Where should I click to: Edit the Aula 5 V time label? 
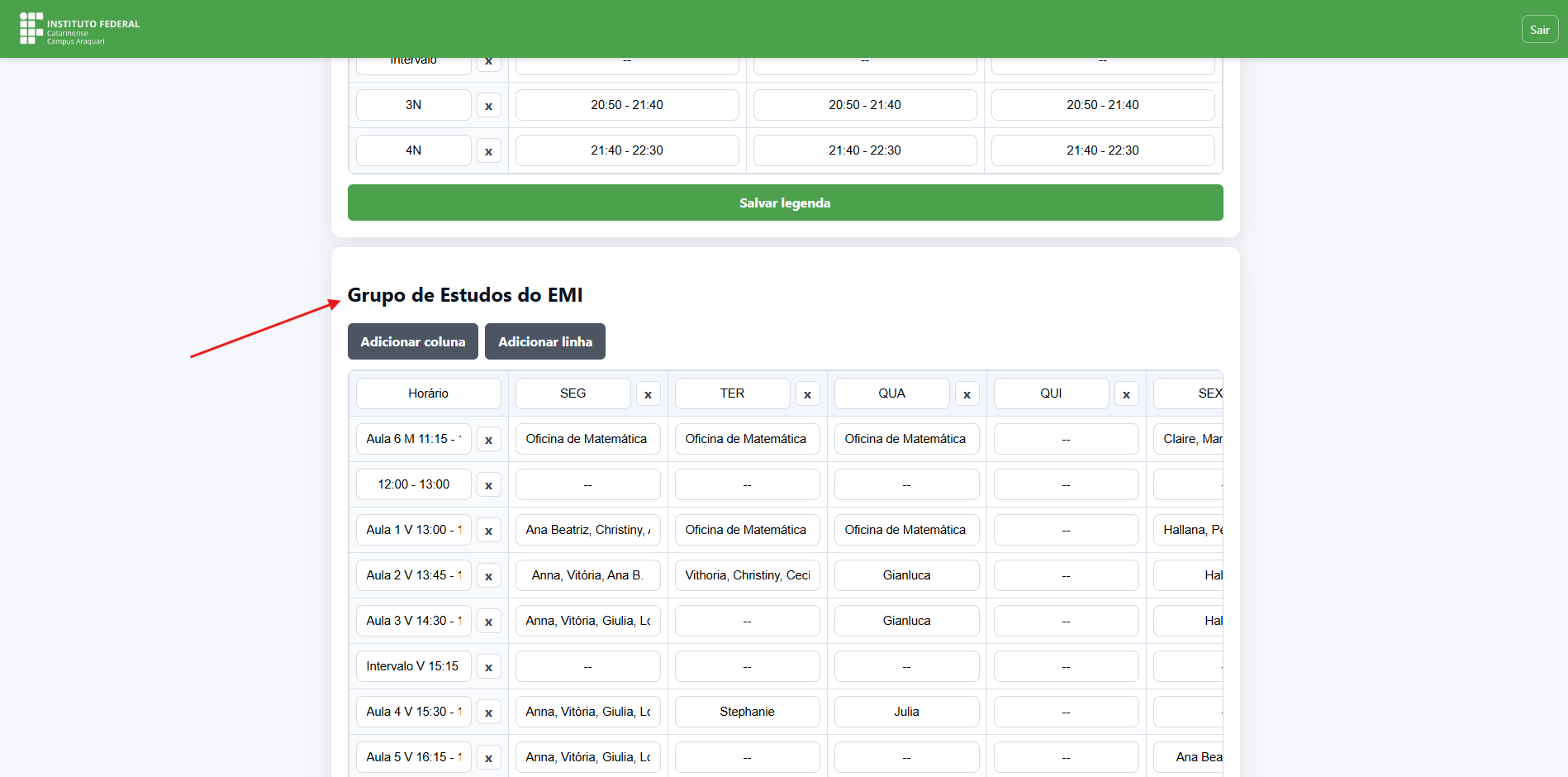pos(414,757)
